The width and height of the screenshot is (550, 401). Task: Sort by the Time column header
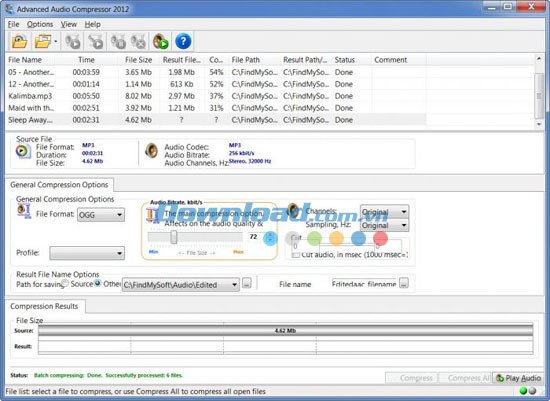pyautogui.click(x=86, y=60)
